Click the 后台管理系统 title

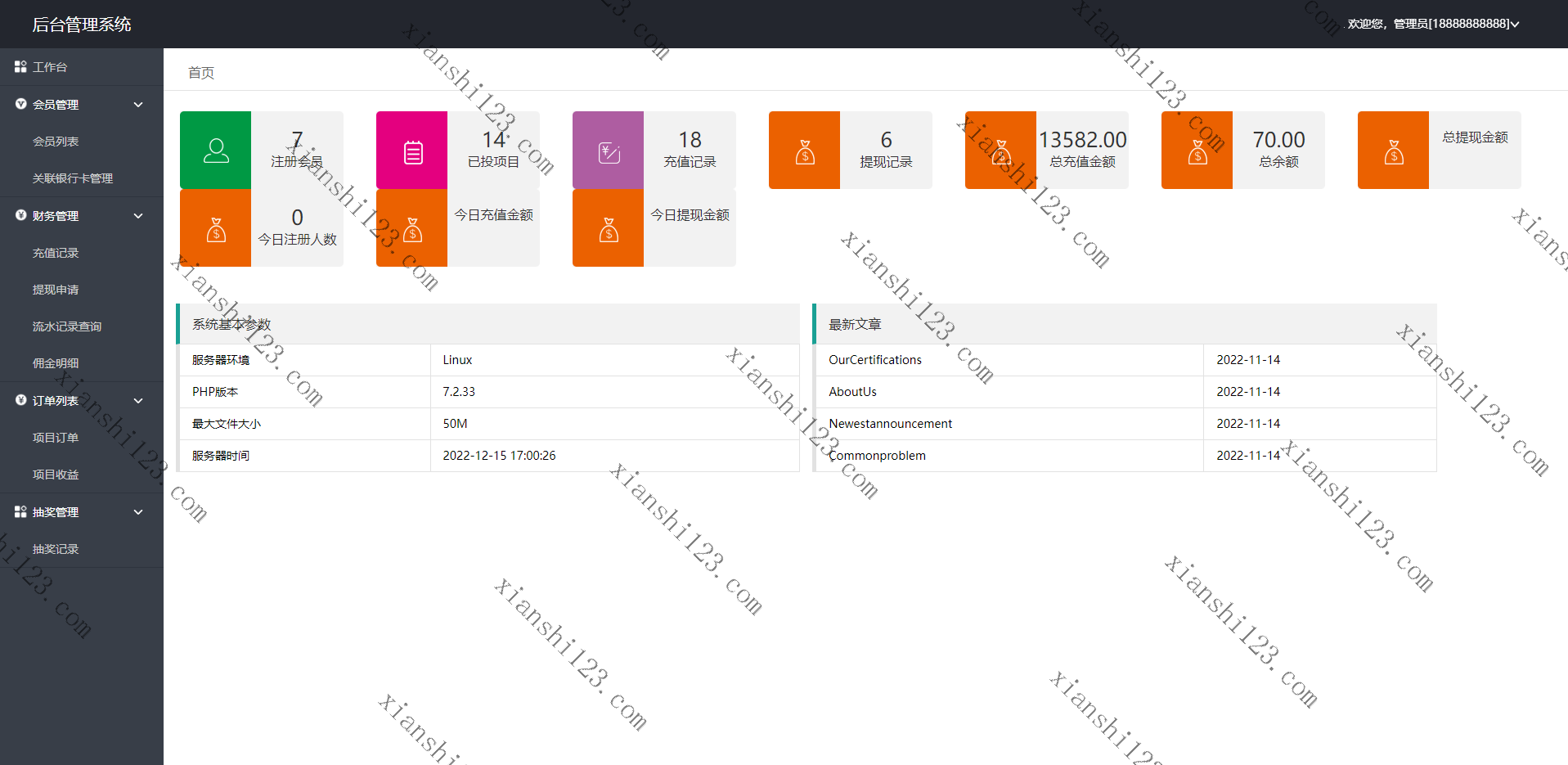pos(82,25)
